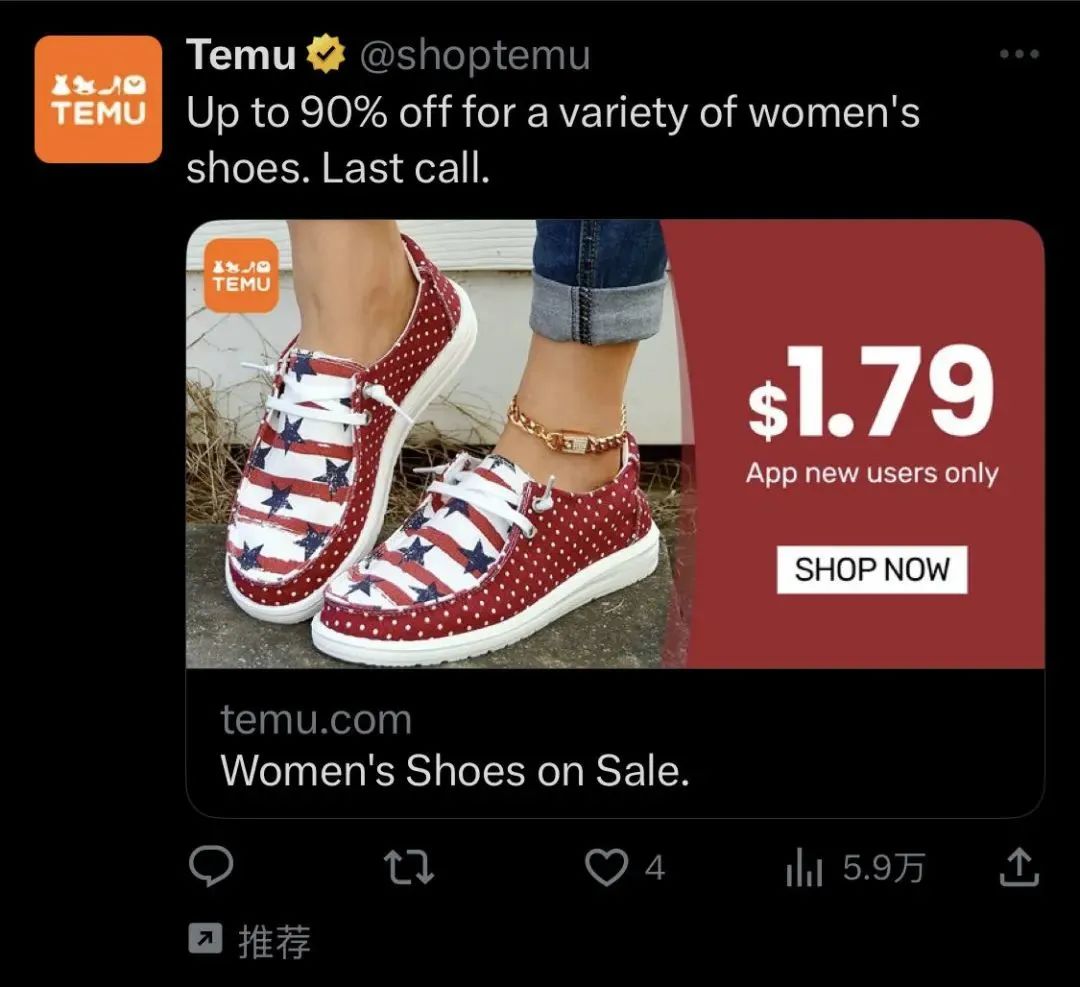Click the Women's Shoes on Sale headline

point(455,770)
